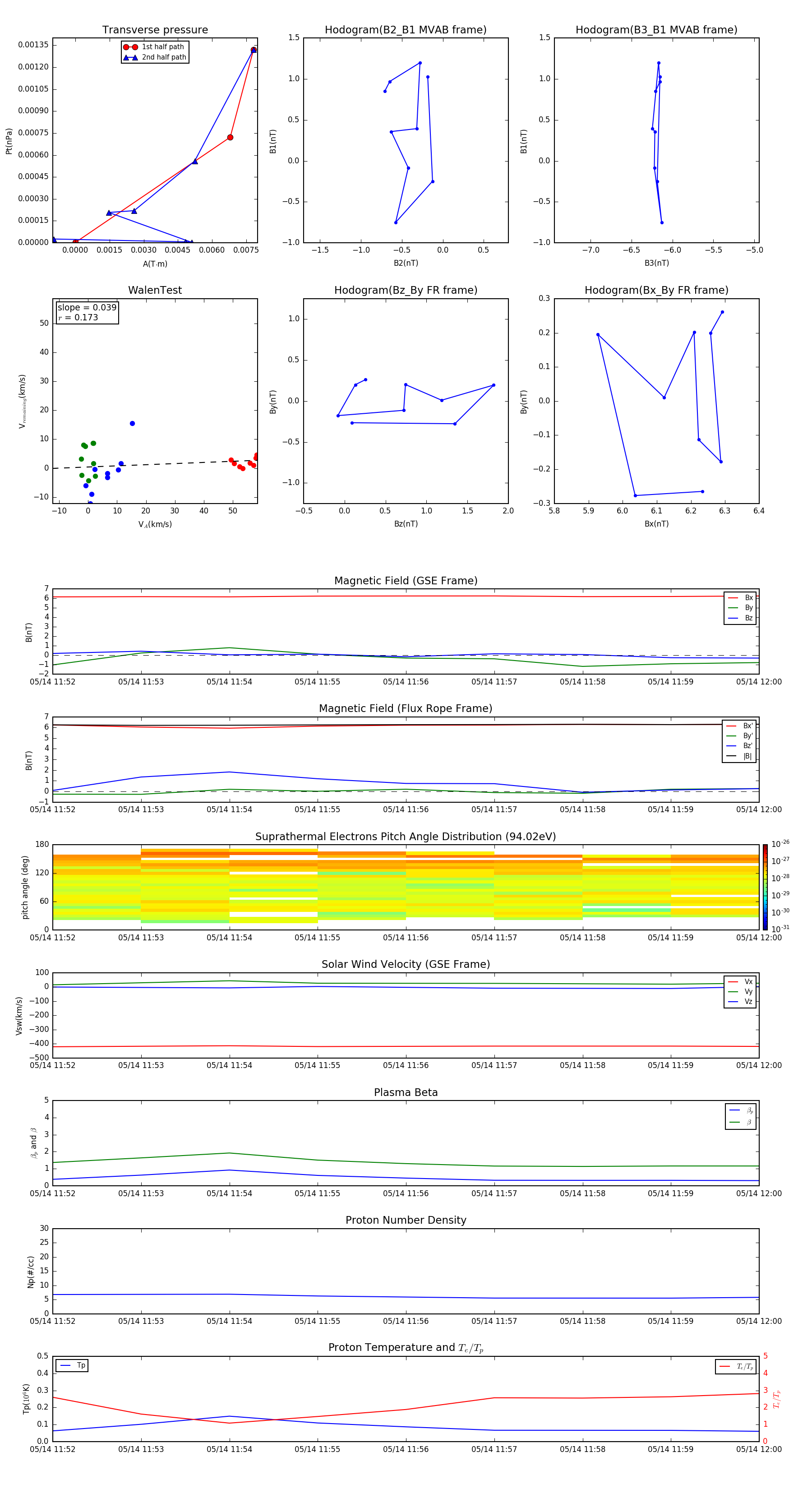
Task: Click the By' entry in Flux Rope legend
Action: coord(739,736)
